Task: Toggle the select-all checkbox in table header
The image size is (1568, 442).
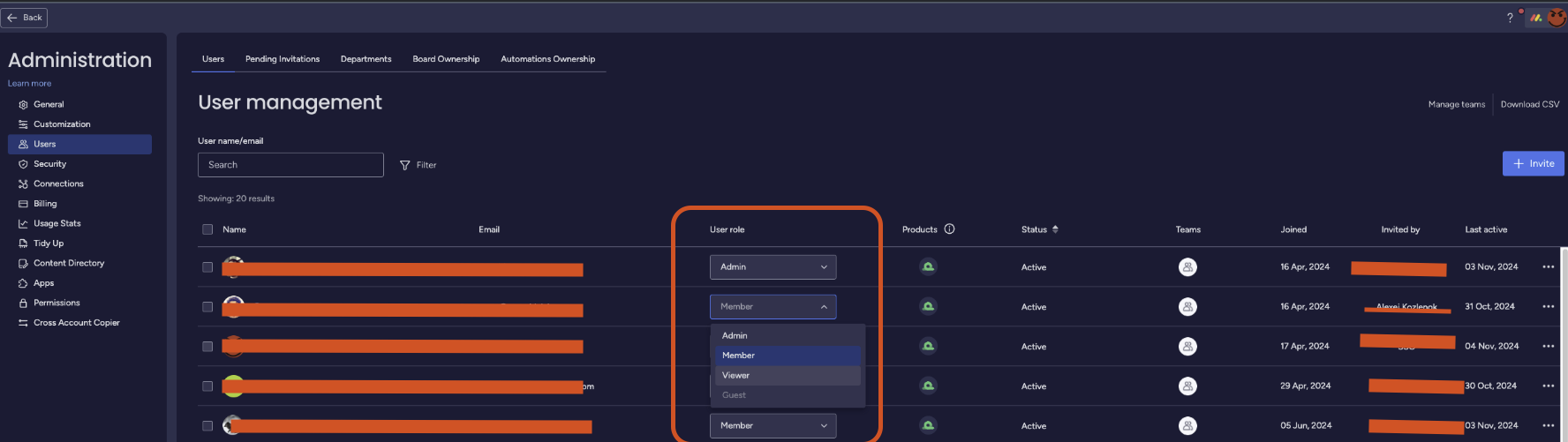Action: coord(207,229)
